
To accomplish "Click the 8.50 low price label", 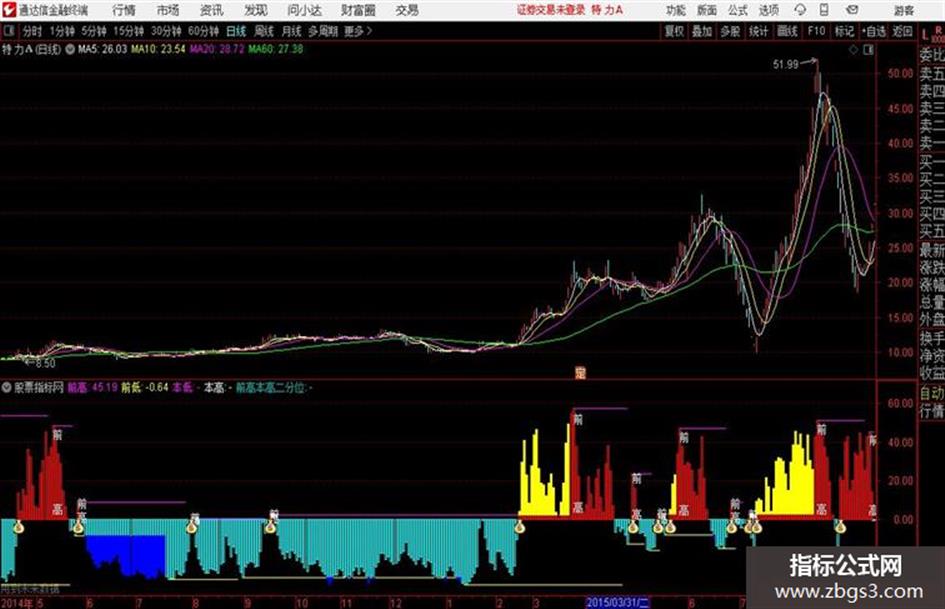I will click(x=45, y=364).
